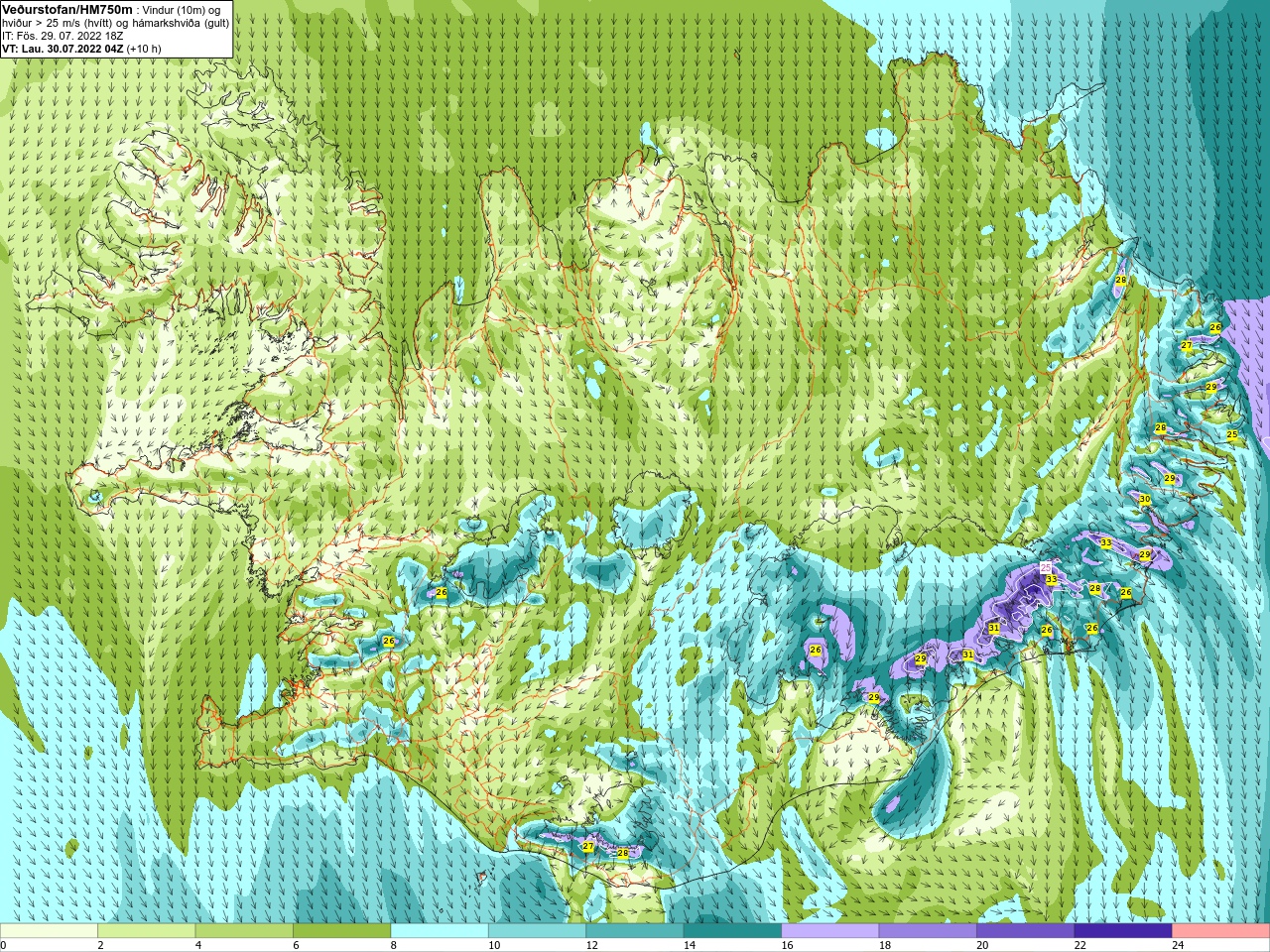The width and height of the screenshot is (1270, 952).
Task: Click the legend scale value 20
Action: [x=982, y=945]
